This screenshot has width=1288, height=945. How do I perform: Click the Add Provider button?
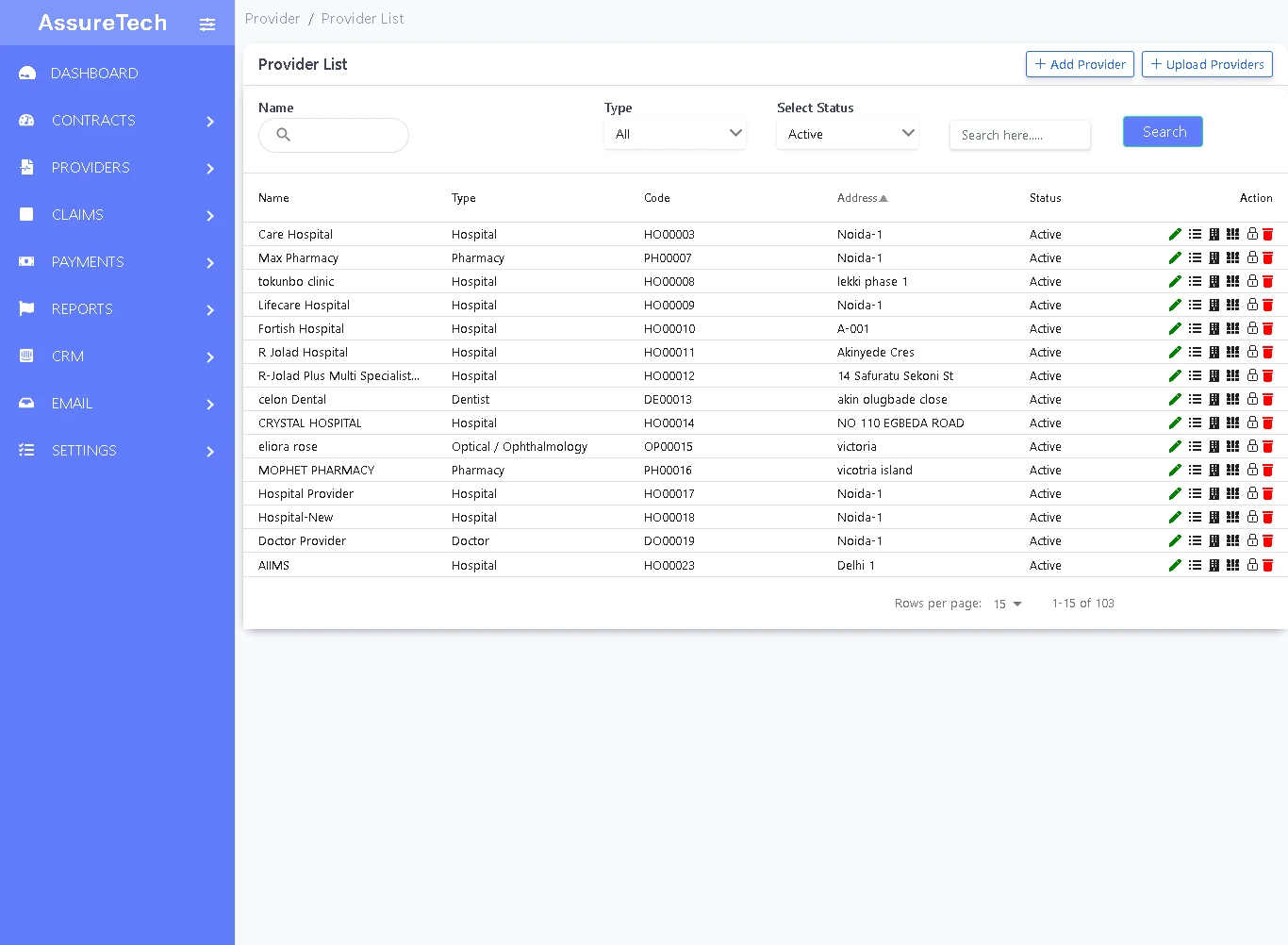(x=1080, y=64)
